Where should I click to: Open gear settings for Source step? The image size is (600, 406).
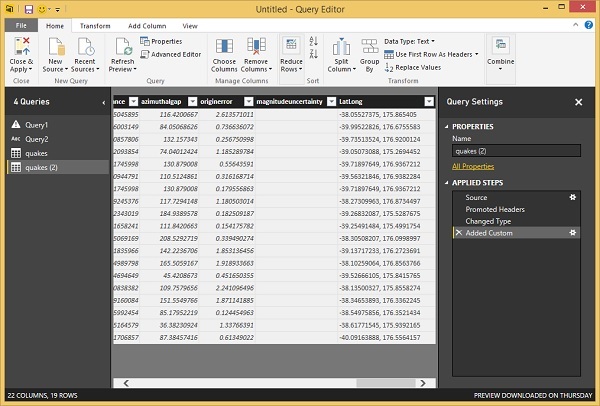(573, 198)
